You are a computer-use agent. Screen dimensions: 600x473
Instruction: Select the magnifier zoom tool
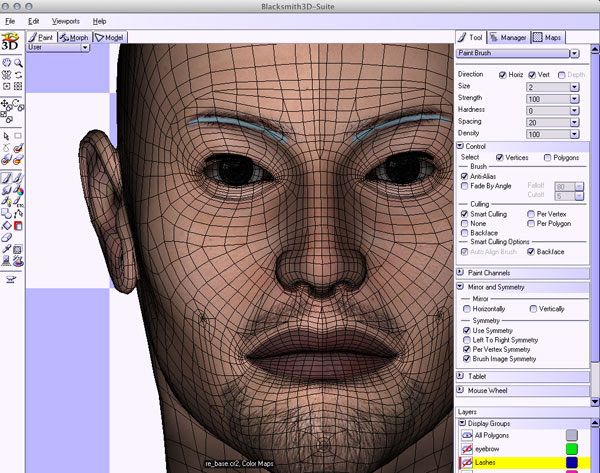click(x=19, y=63)
